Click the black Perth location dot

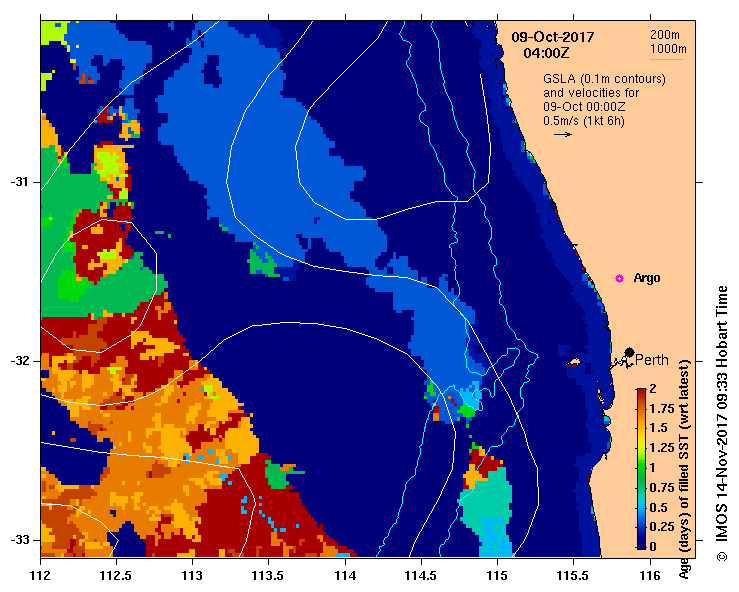pos(629,353)
